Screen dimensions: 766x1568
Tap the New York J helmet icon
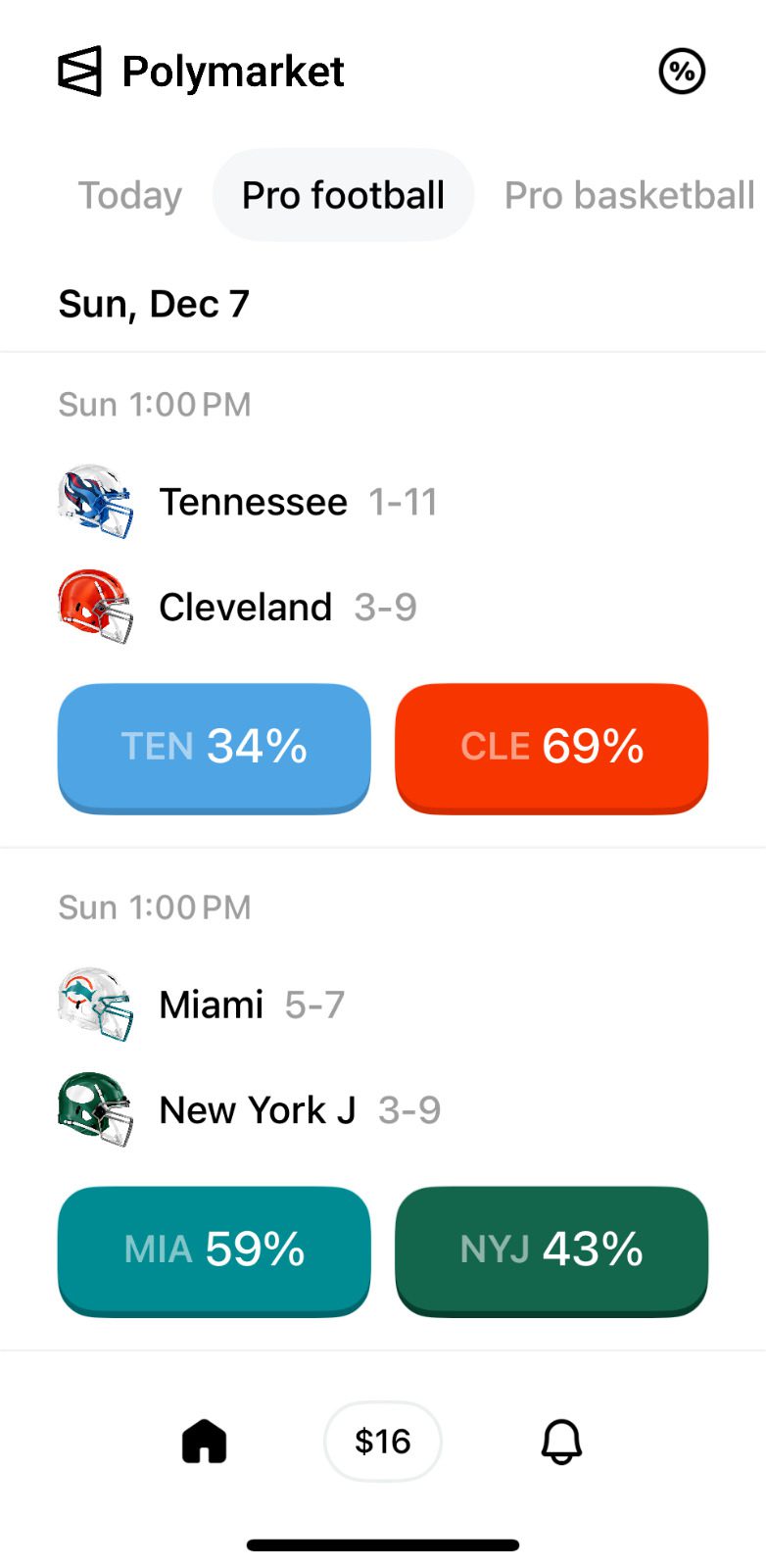[95, 1109]
